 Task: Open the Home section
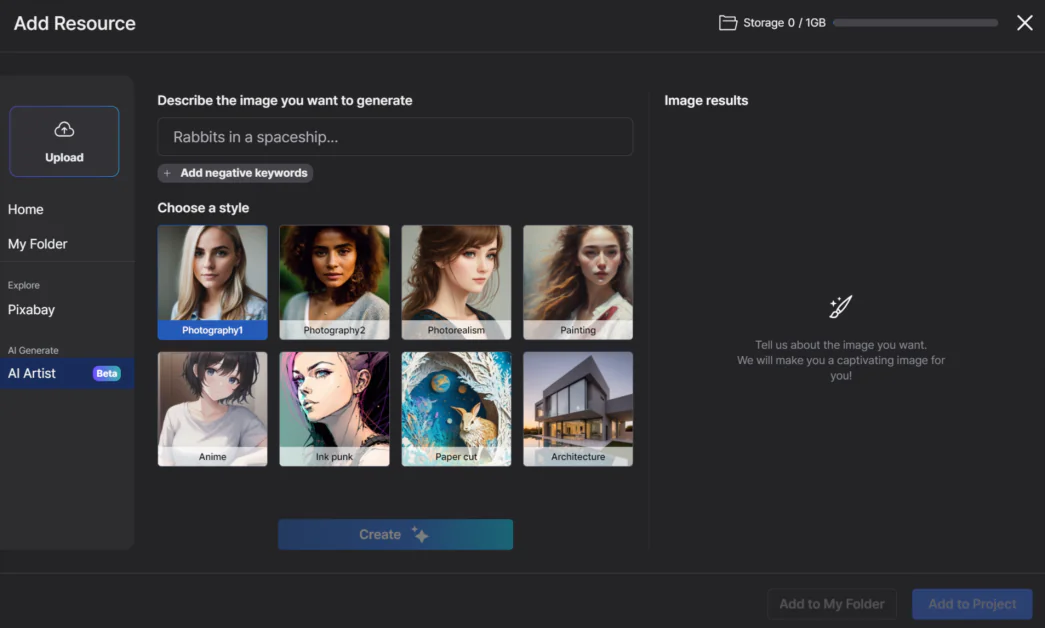(x=26, y=209)
